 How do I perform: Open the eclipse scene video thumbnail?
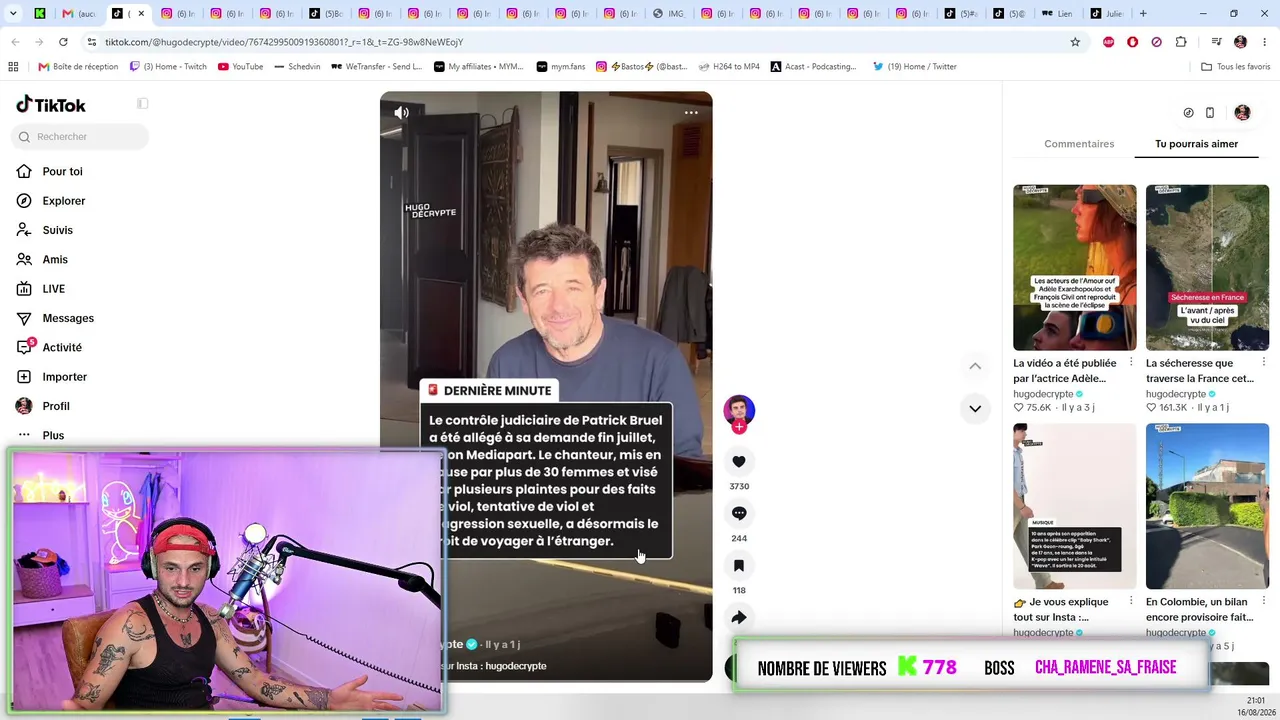point(1075,267)
